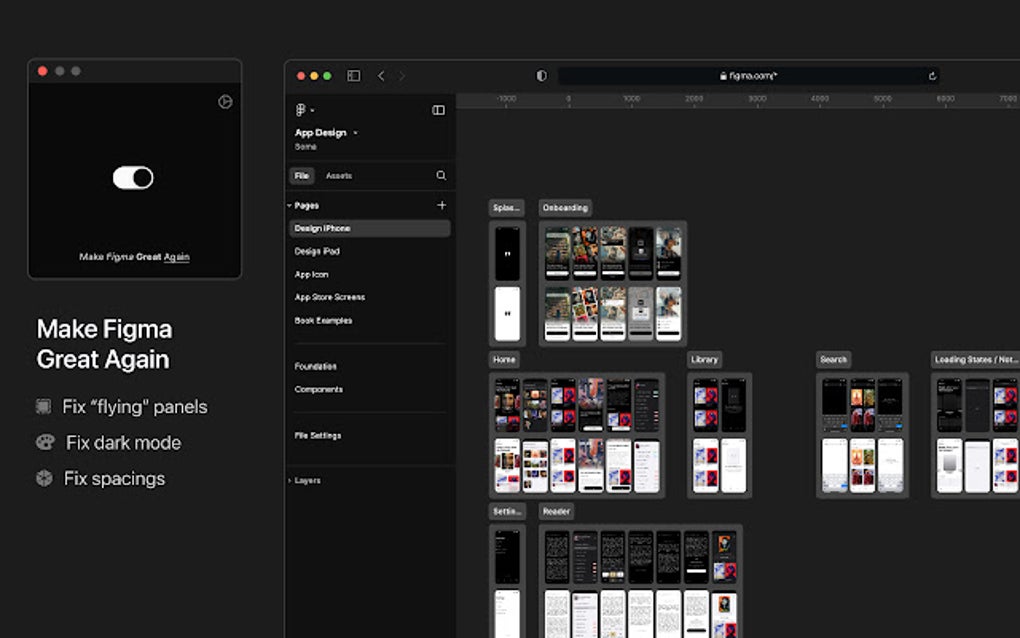Viewport: 1020px width, 638px height.
Task: Select the File tab
Action: (302, 175)
